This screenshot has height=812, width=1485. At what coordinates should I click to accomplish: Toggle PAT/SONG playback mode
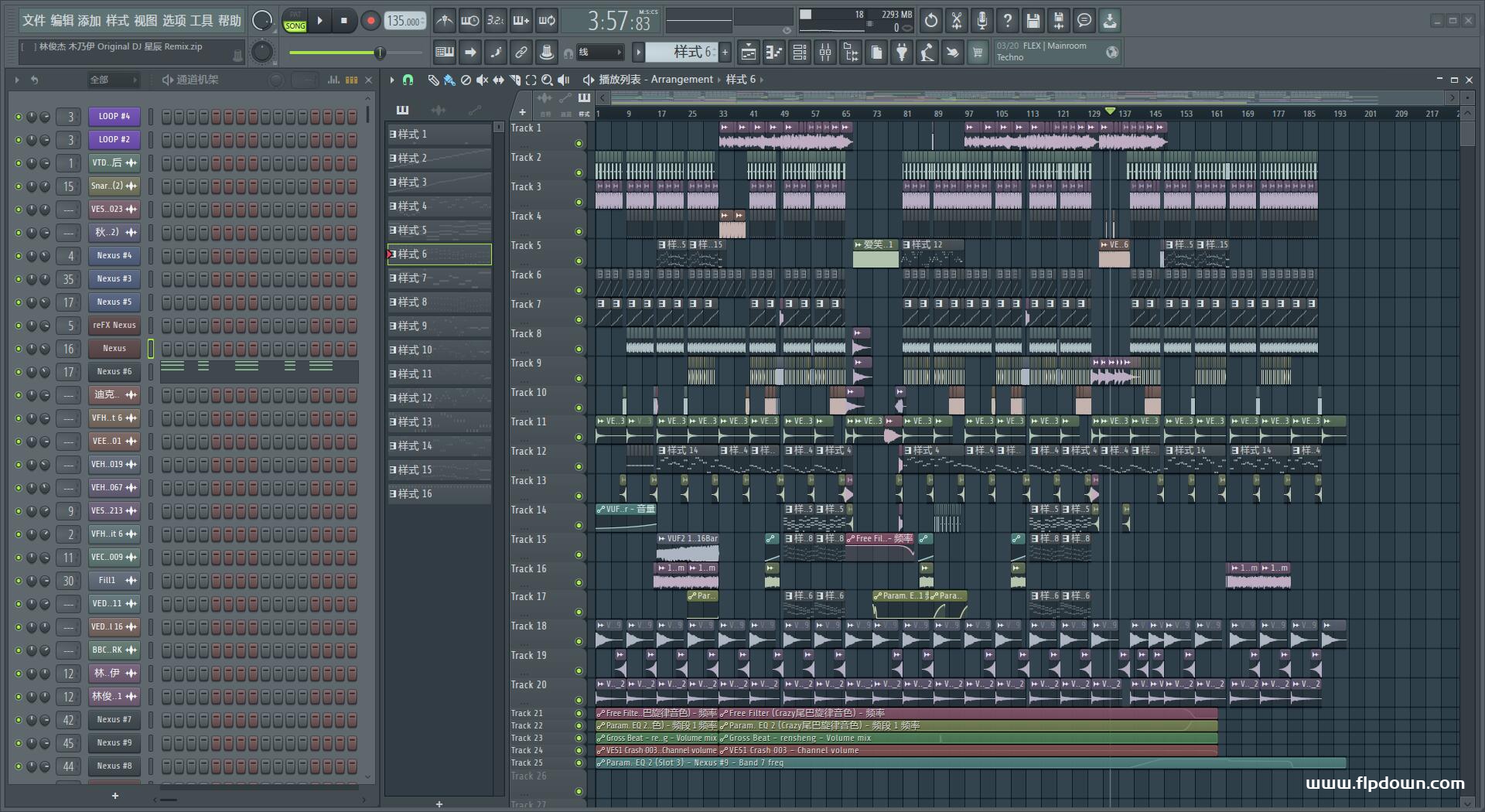(295, 21)
